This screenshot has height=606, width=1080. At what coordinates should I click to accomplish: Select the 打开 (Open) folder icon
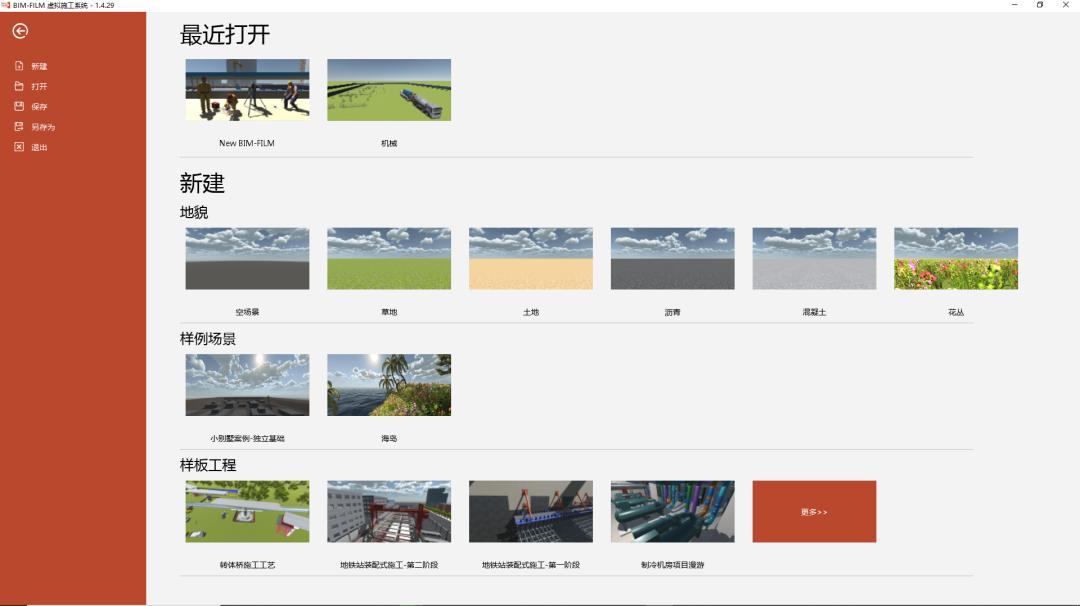(x=18, y=86)
